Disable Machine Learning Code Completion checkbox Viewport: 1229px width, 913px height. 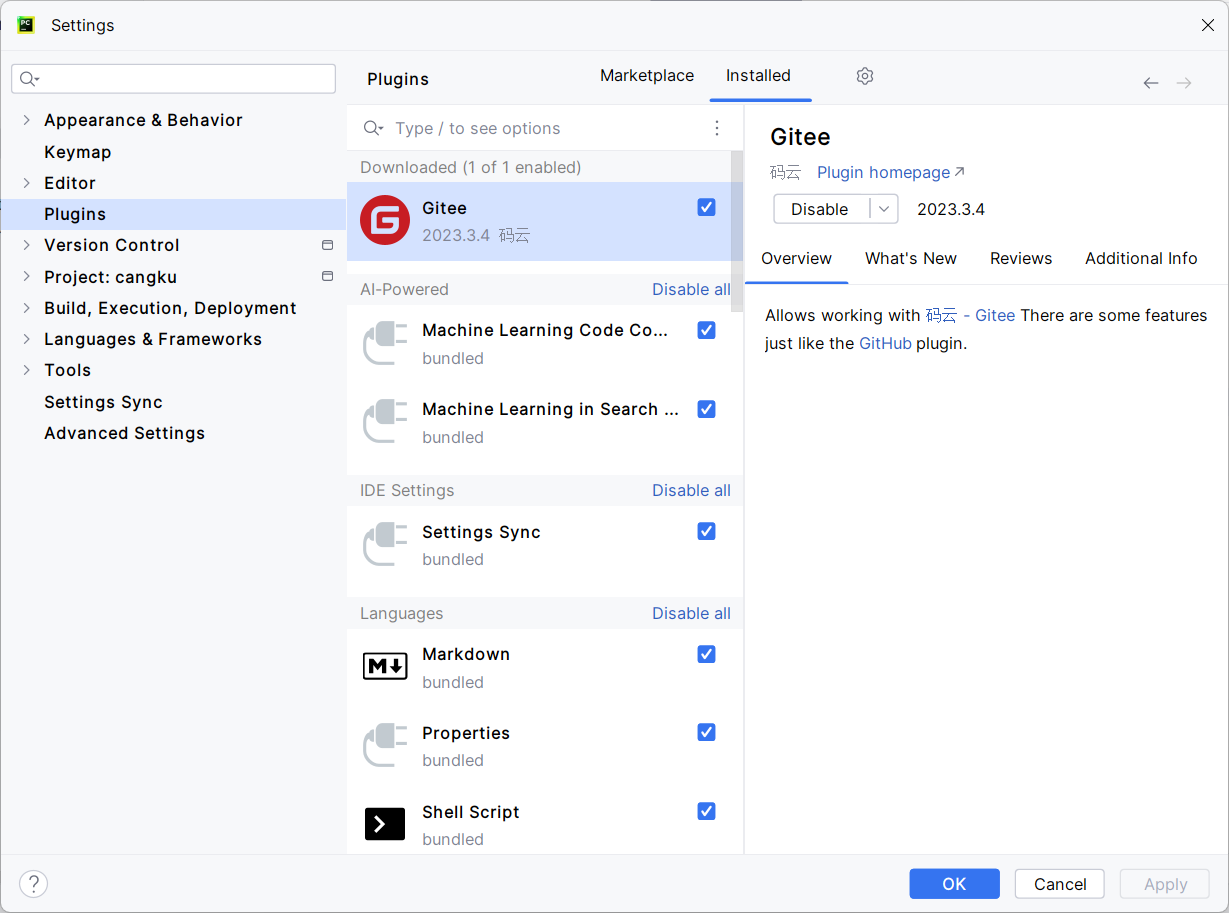pos(707,330)
